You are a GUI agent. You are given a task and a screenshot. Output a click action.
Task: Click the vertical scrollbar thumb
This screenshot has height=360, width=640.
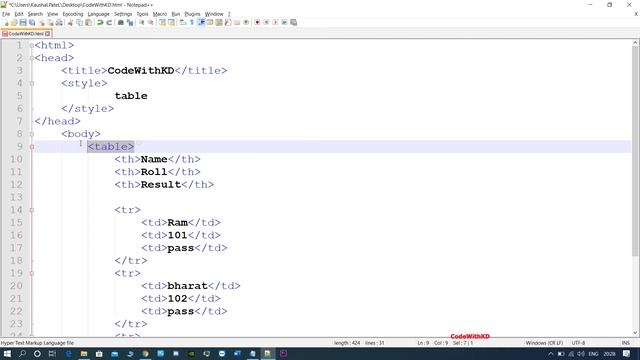(635, 151)
